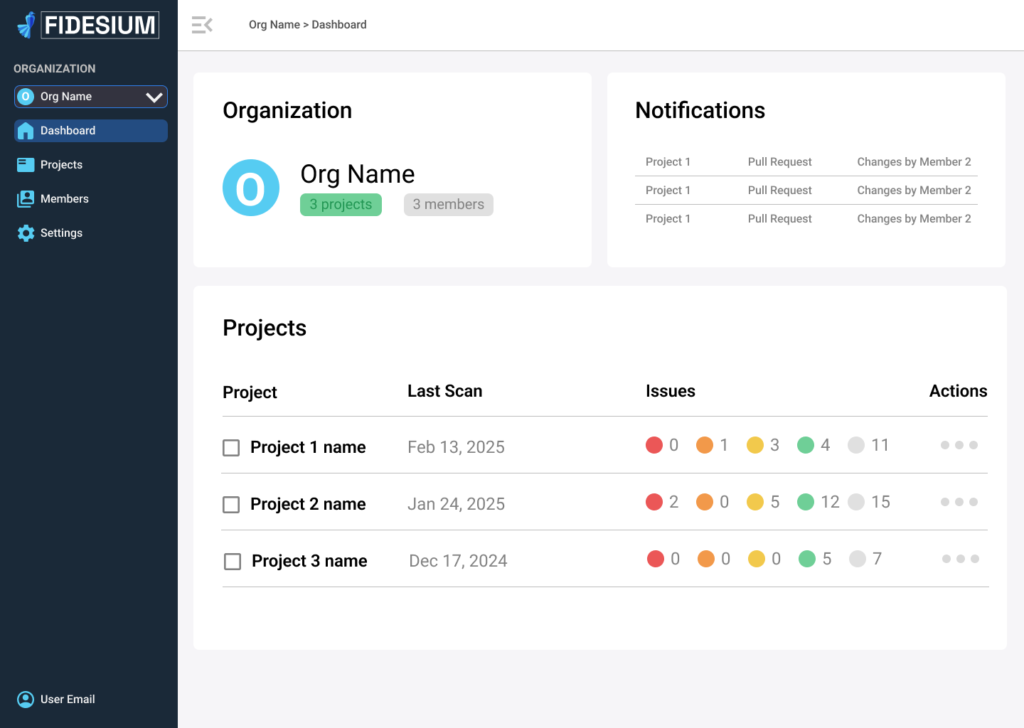Click gray issue dot for Project 1 name

click(856, 445)
